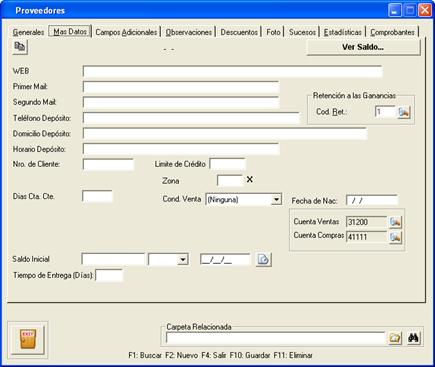435x367 pixels.
Task: Open the Cod. Ret. lookup icon
Action: (x=404, y=112)
